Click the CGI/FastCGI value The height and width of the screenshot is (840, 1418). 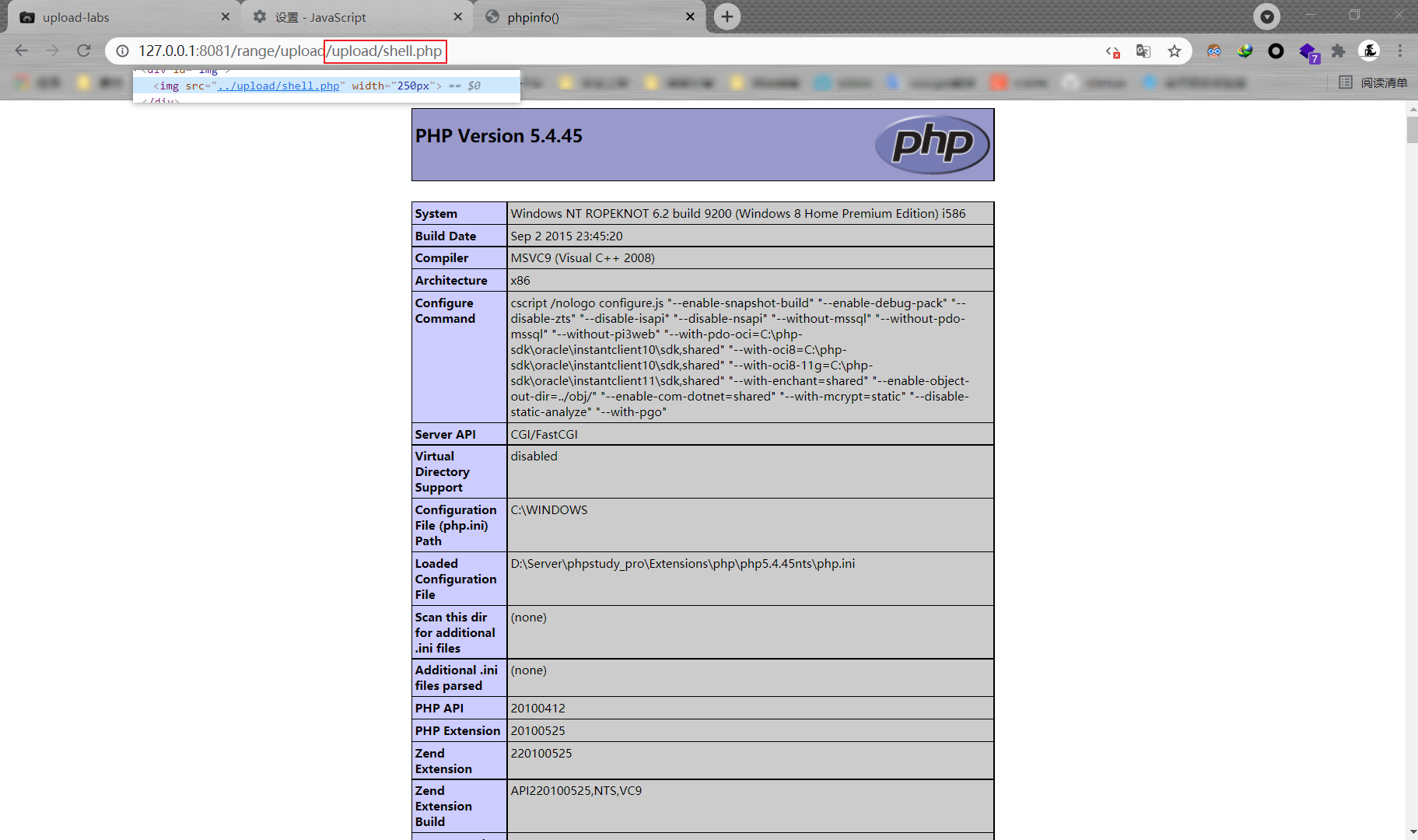click(x=544, y=435)
